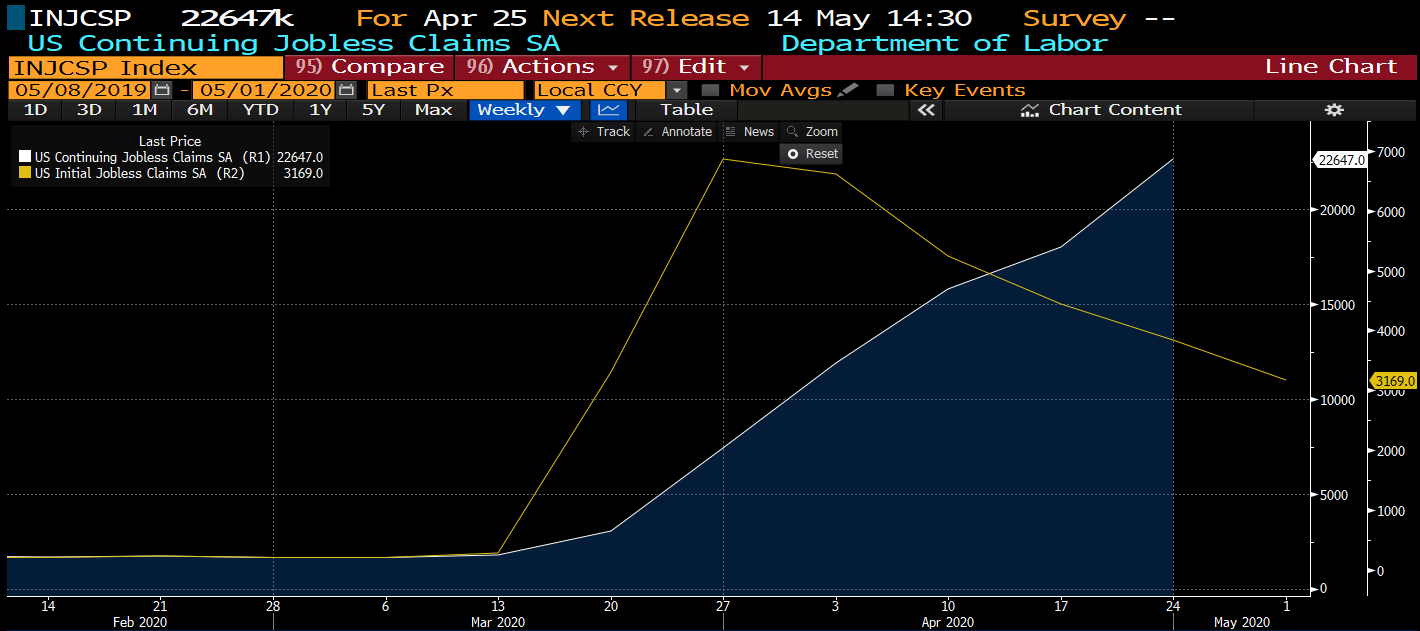Click the Compare button

370,67
